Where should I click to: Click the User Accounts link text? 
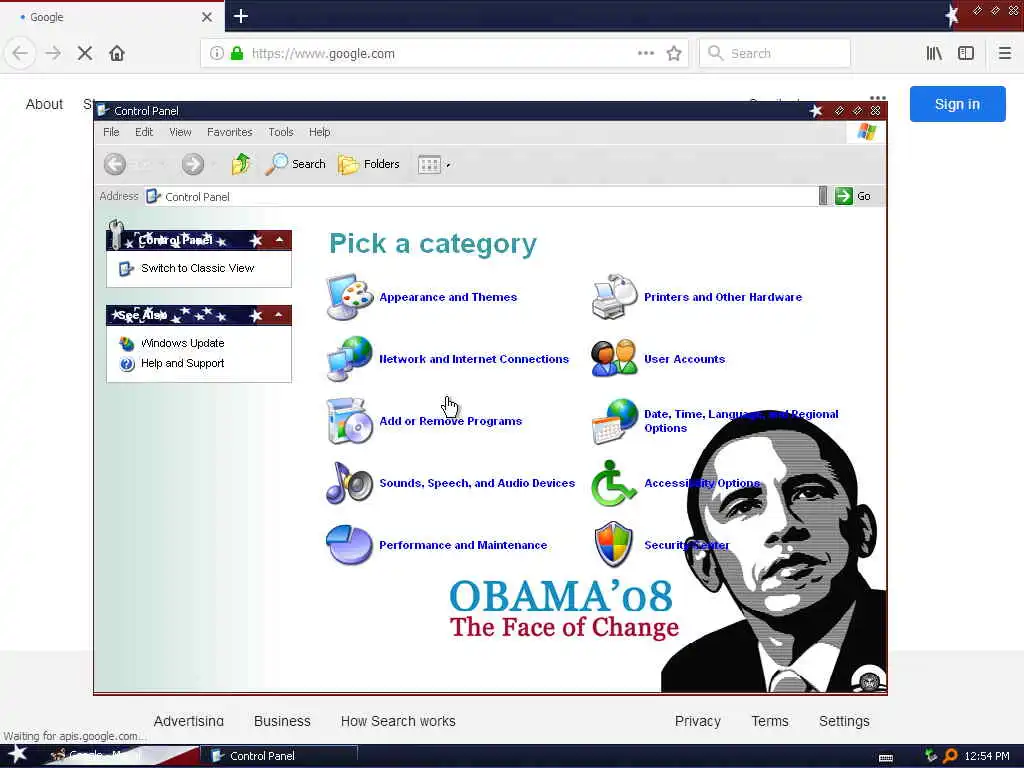click(684, 359)
